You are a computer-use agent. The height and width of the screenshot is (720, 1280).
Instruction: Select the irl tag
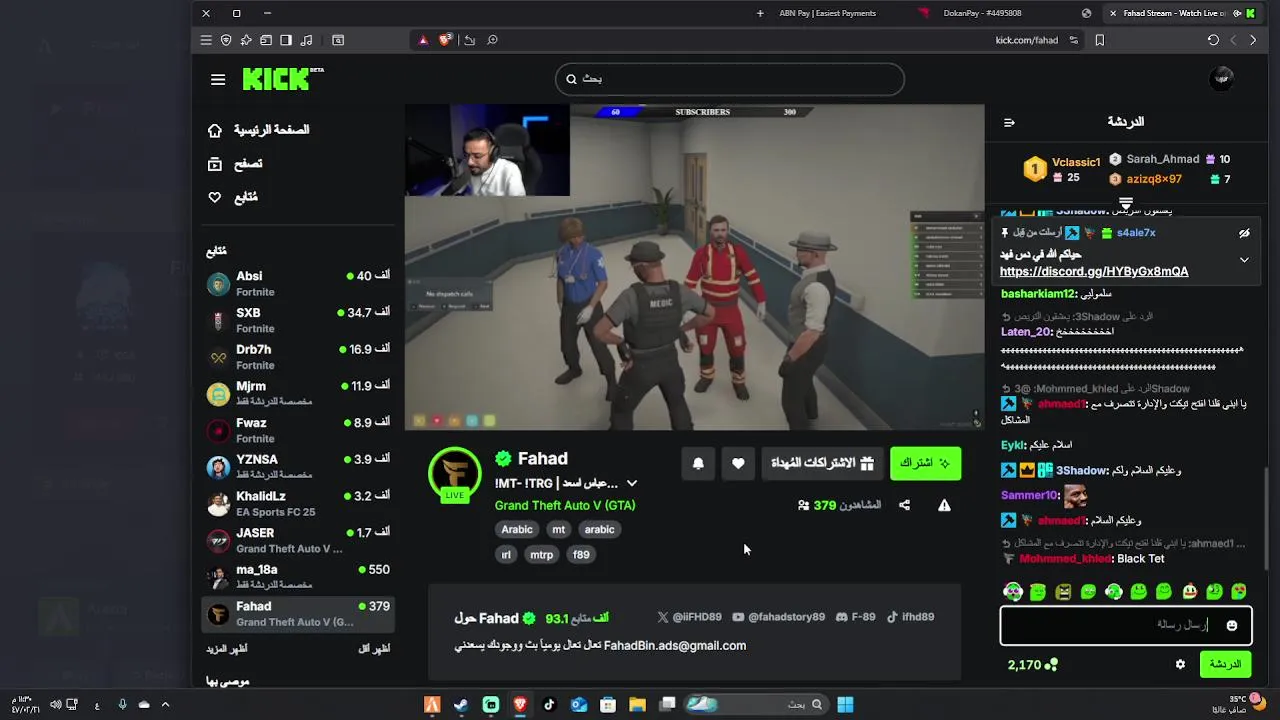tap(506, 554)
